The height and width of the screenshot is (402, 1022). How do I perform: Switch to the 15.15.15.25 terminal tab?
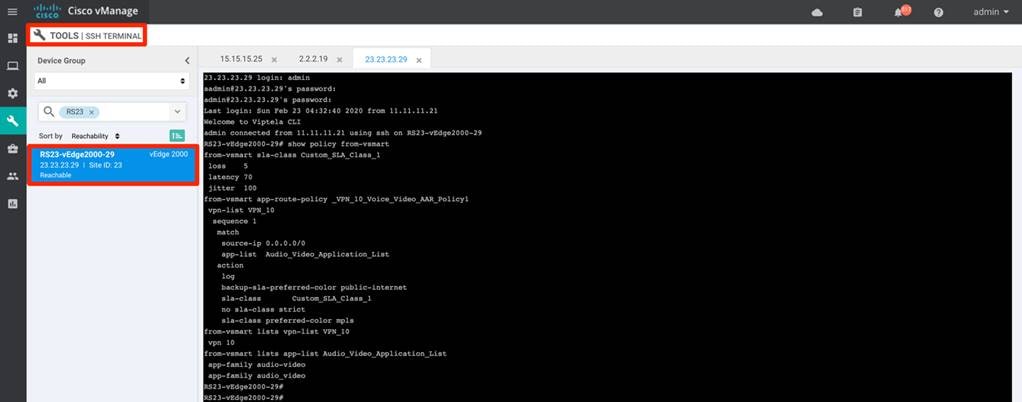coord(242,60)
